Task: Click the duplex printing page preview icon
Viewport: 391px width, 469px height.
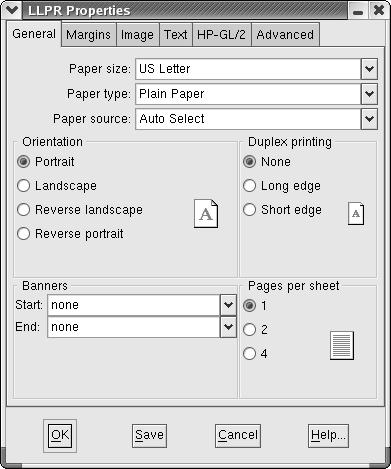Action: coord(356,214)
